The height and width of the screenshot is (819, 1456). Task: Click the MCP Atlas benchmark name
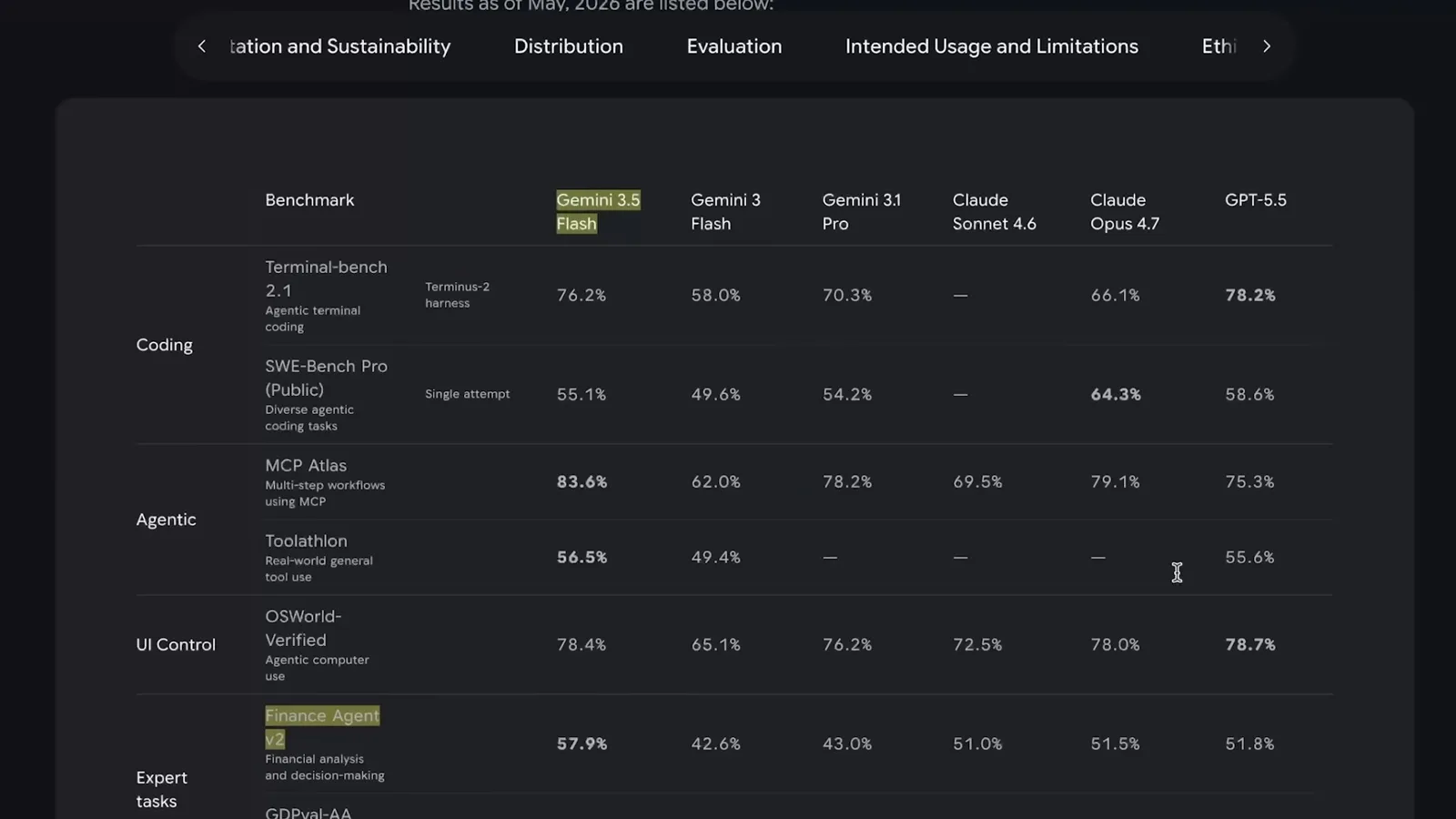[x=306, y=465]
